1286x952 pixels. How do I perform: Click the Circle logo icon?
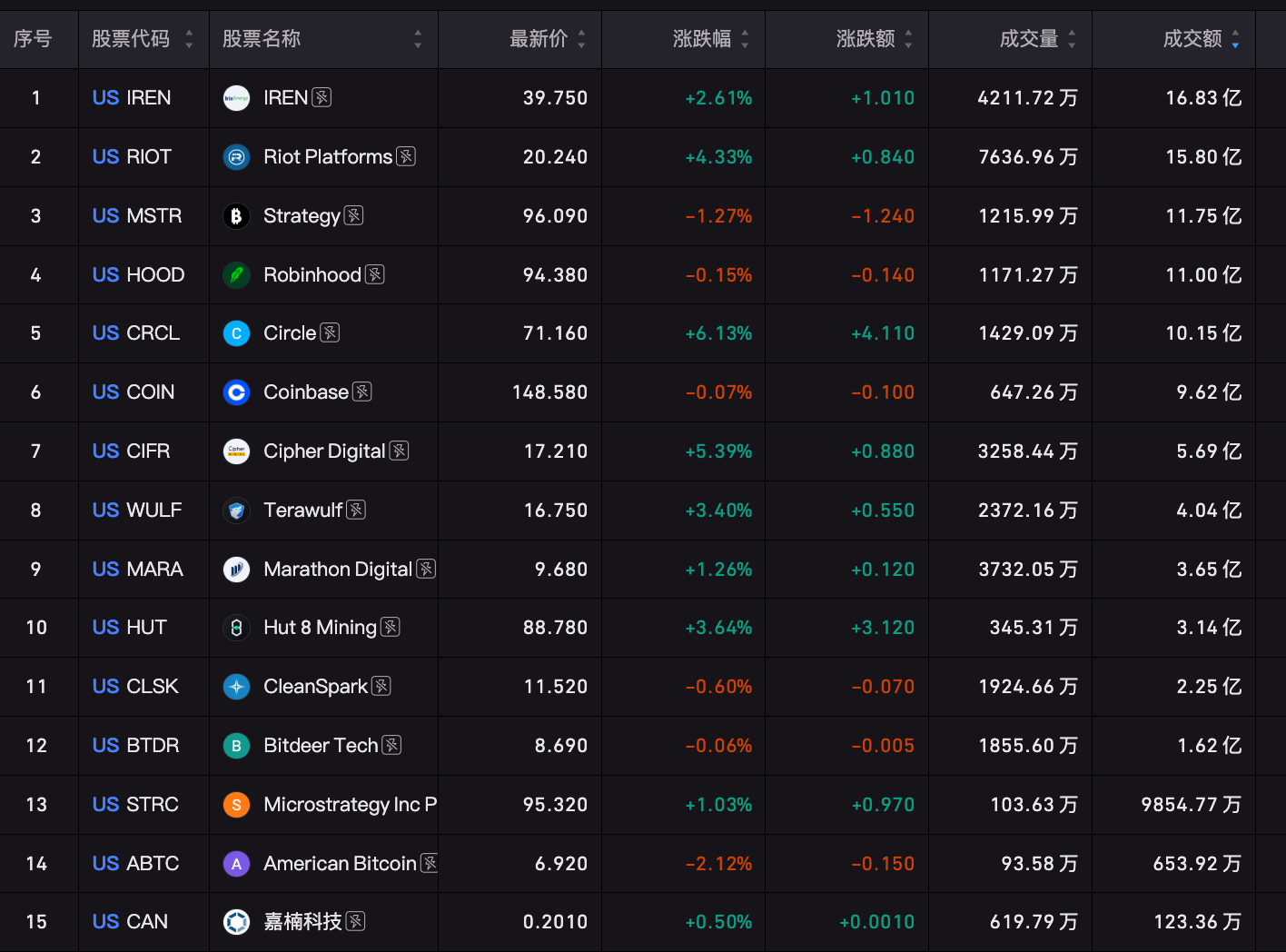[236, 333]
